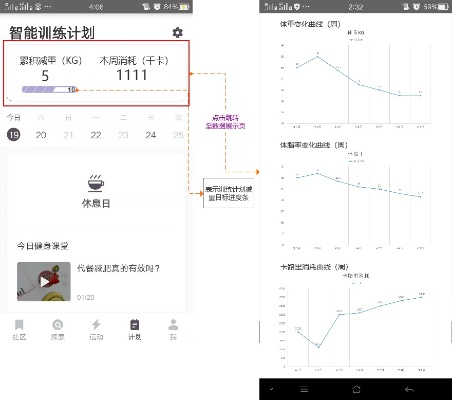Image resolution: width=452 pixels, height=400 pixels.
Task: Tap the 计划 plan tab icon
Action: click(x=135, y=325)
